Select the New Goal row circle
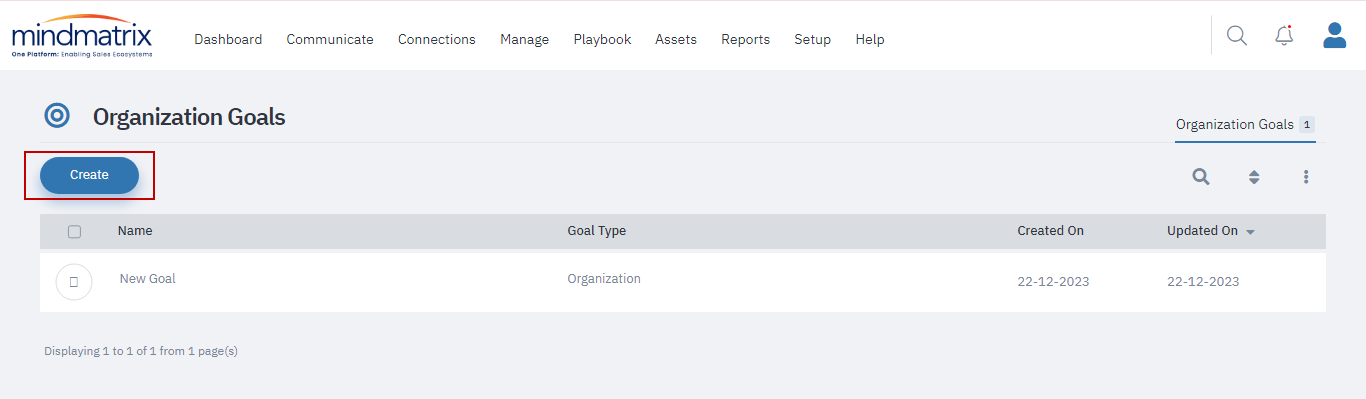 (74, 282)
